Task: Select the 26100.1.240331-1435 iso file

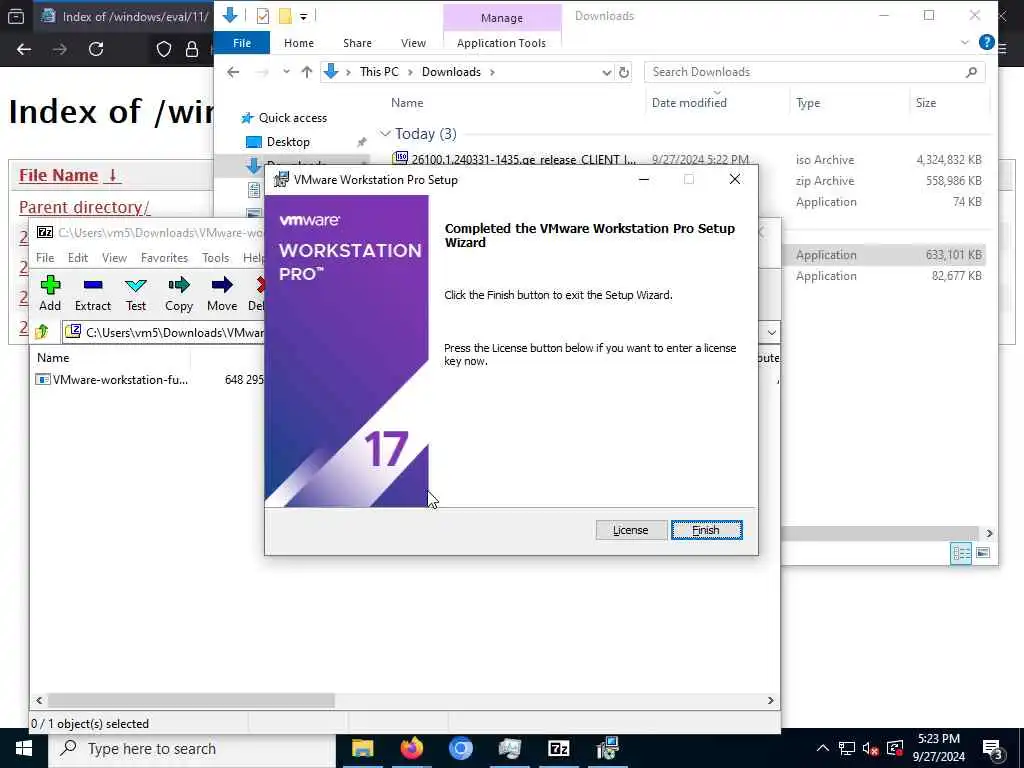Action: click(x=516, y=159)
